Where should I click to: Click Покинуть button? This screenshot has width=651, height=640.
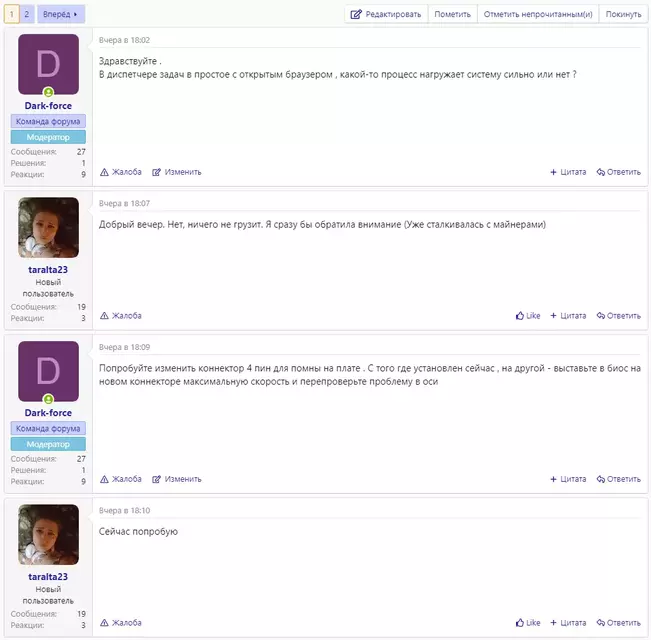pyautogui.click(x=623, y=14)
